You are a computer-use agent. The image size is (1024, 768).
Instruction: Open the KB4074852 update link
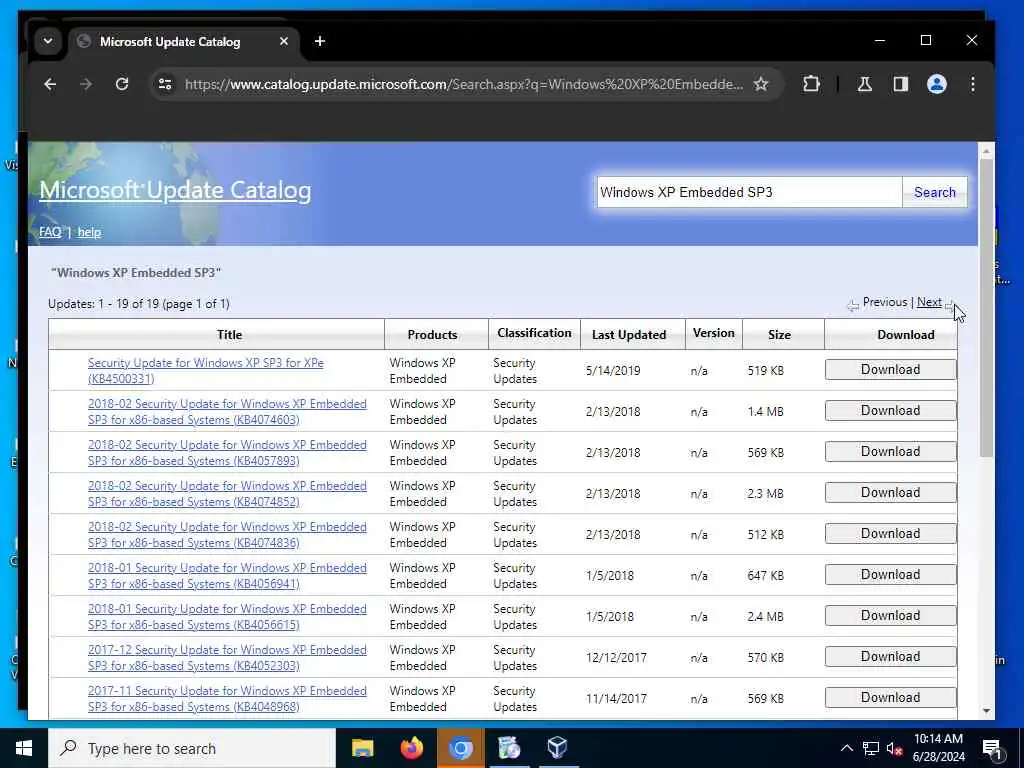227,494
